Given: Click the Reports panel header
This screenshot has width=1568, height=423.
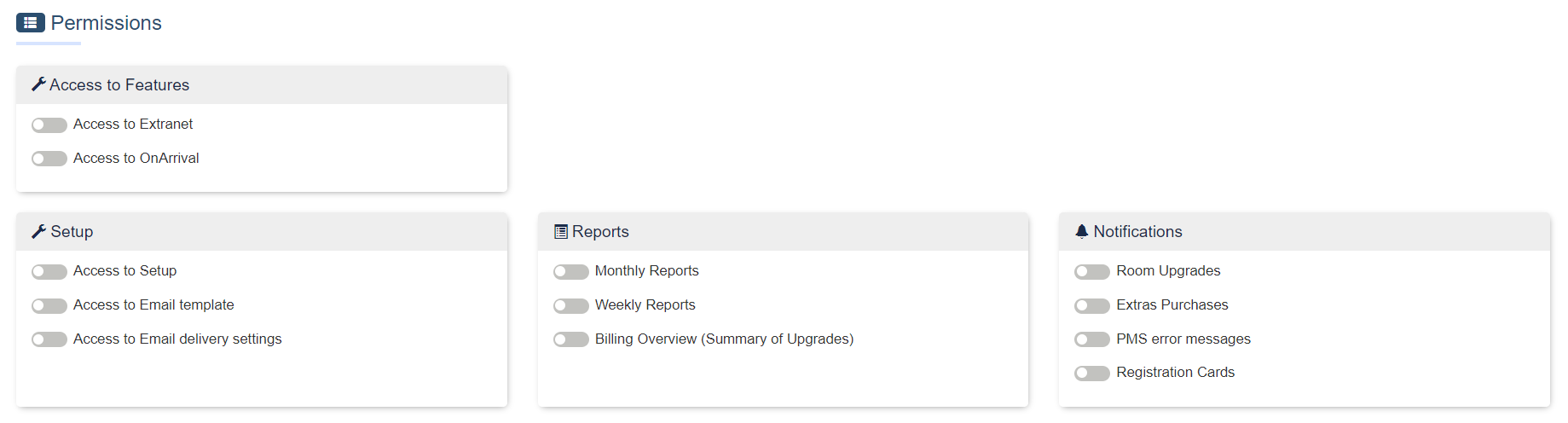Looking at the screenshot, I should tap(783, 232).
